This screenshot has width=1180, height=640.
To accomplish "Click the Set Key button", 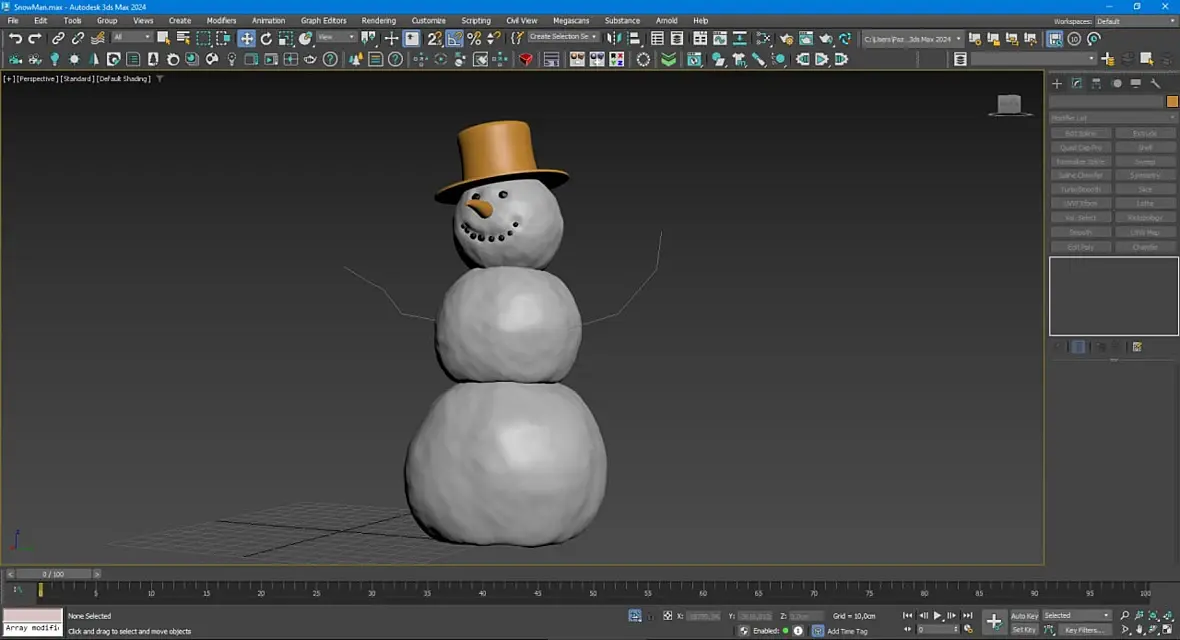I will pyautogui.click(x=1024, y=630).
